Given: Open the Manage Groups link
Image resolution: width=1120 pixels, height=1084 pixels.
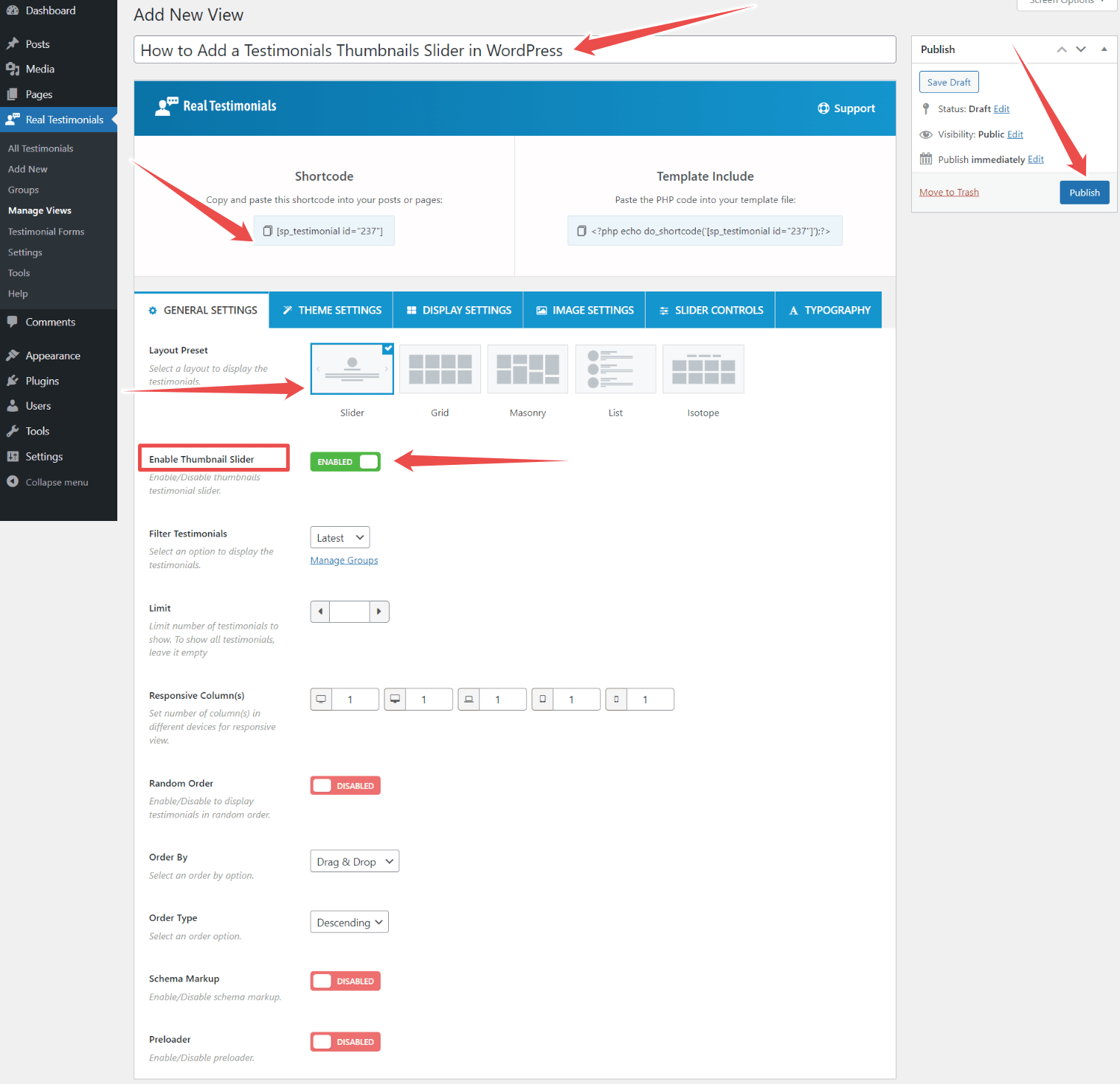Looking at the screenshot, I should point(344,559).
